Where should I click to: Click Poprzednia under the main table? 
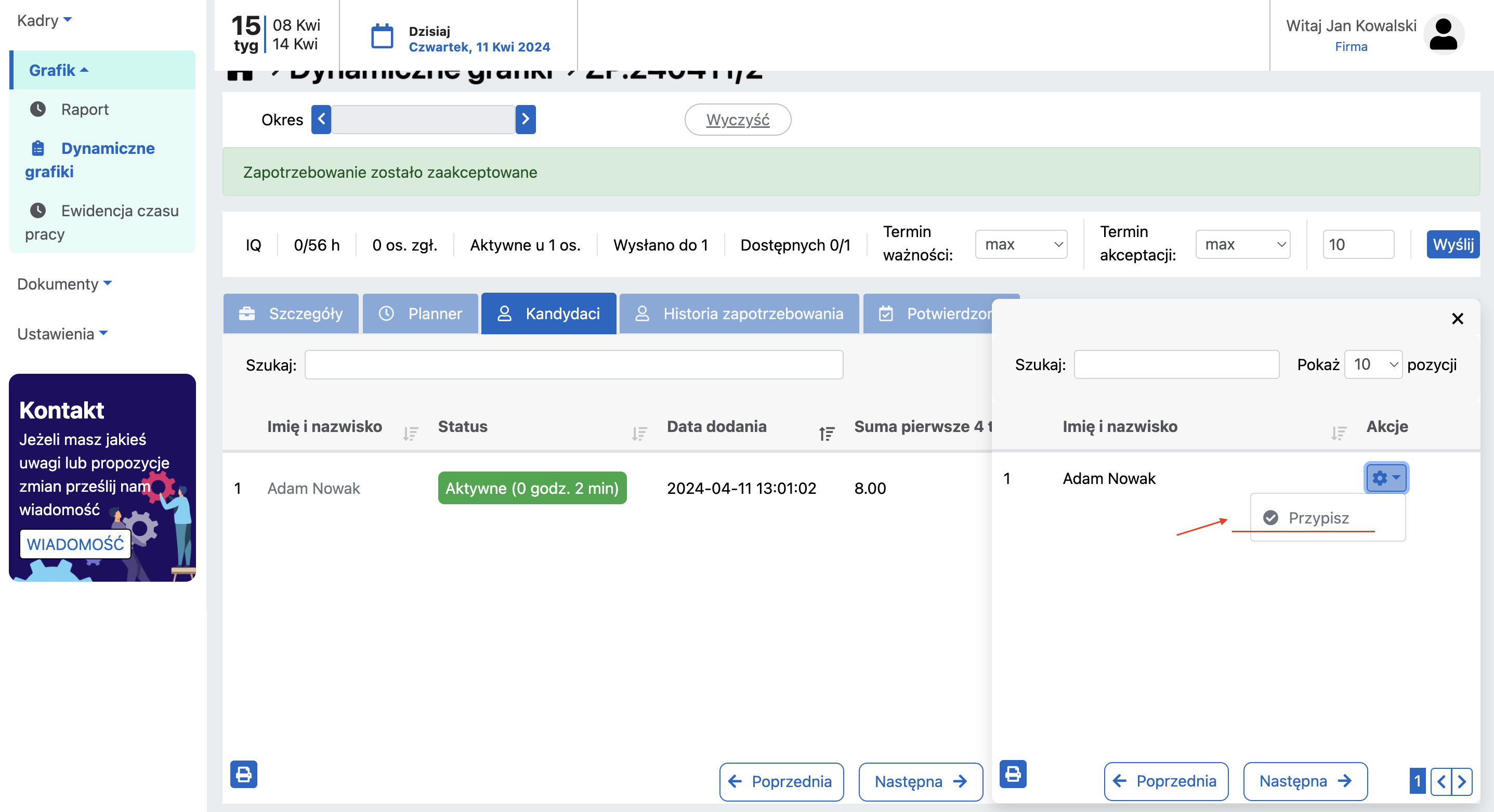(781, 781)
